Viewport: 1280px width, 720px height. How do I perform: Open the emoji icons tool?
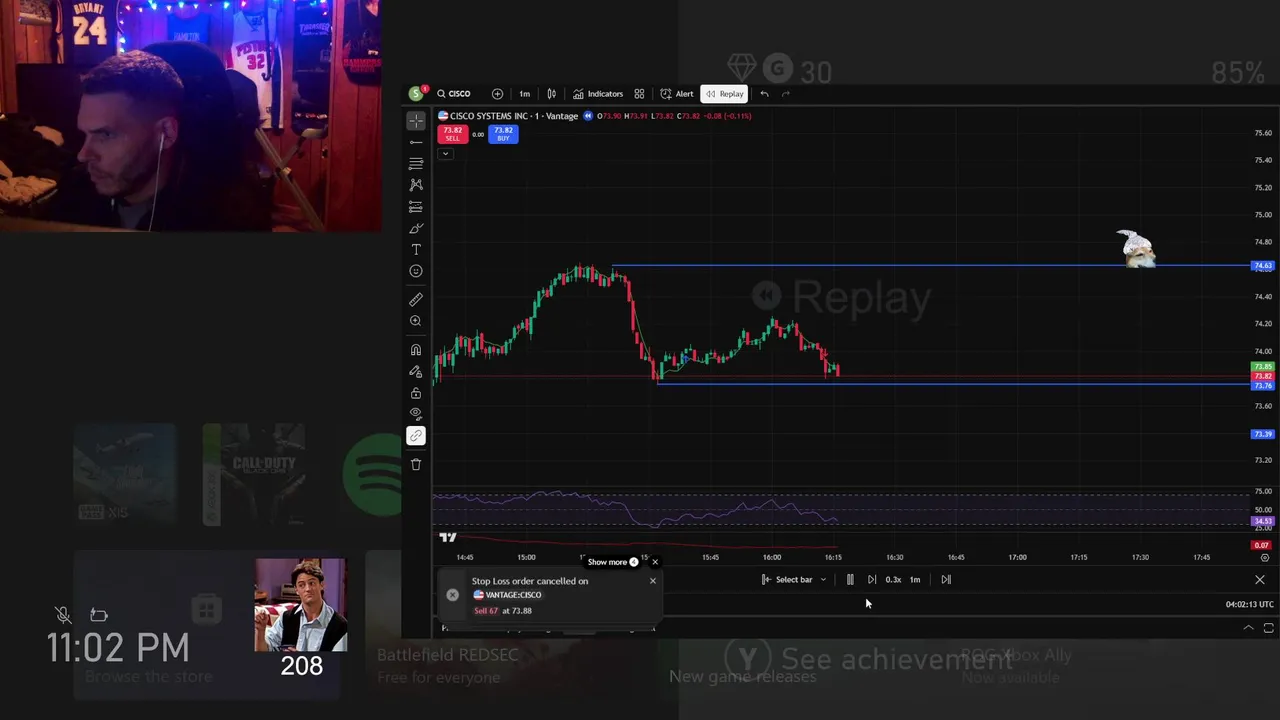point(416,271)
